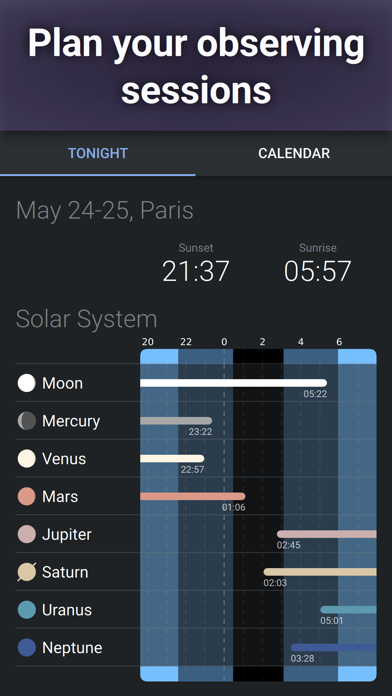
Task: Tap the Jupiter planet icon
Action: point(27,534)
